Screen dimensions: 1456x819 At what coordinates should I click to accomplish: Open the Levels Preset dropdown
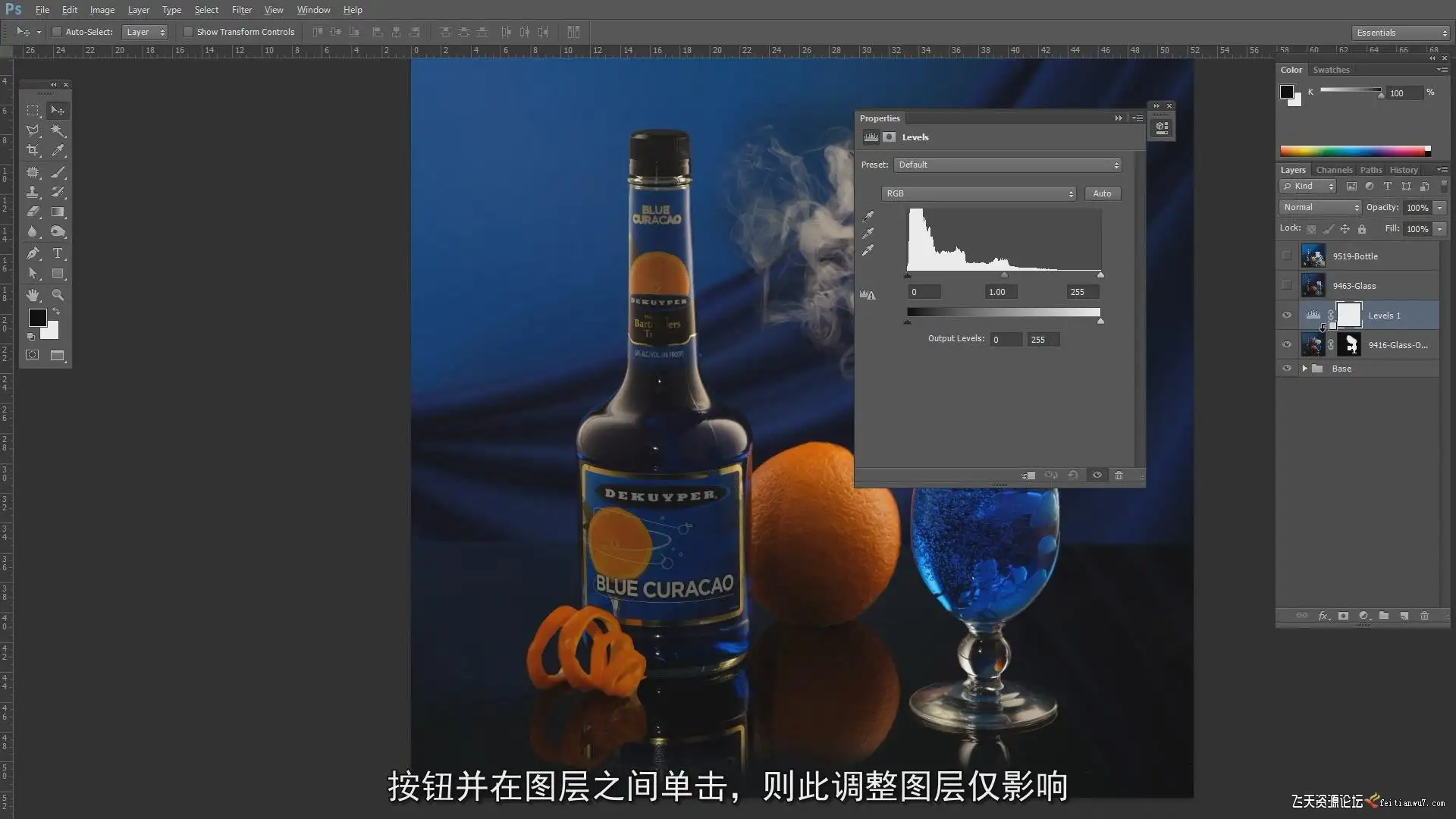pyautogui.click(x=1007, y=165)
